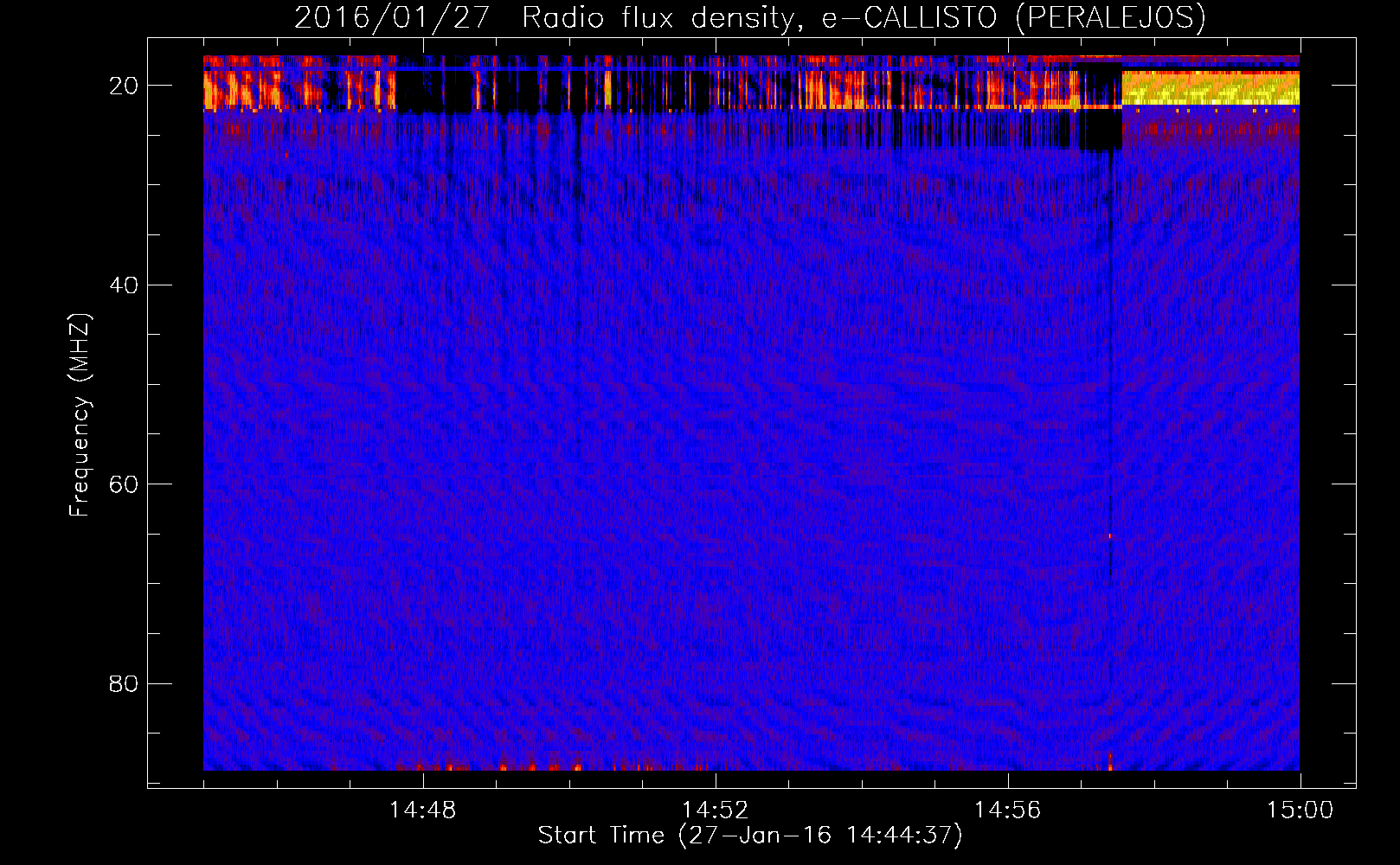Click the 'Start Time (27-Jan-16 14:44:37)' axis label
Viewport: 1400px width, 865px height.
pyautogui.click(x=750, y=835)
